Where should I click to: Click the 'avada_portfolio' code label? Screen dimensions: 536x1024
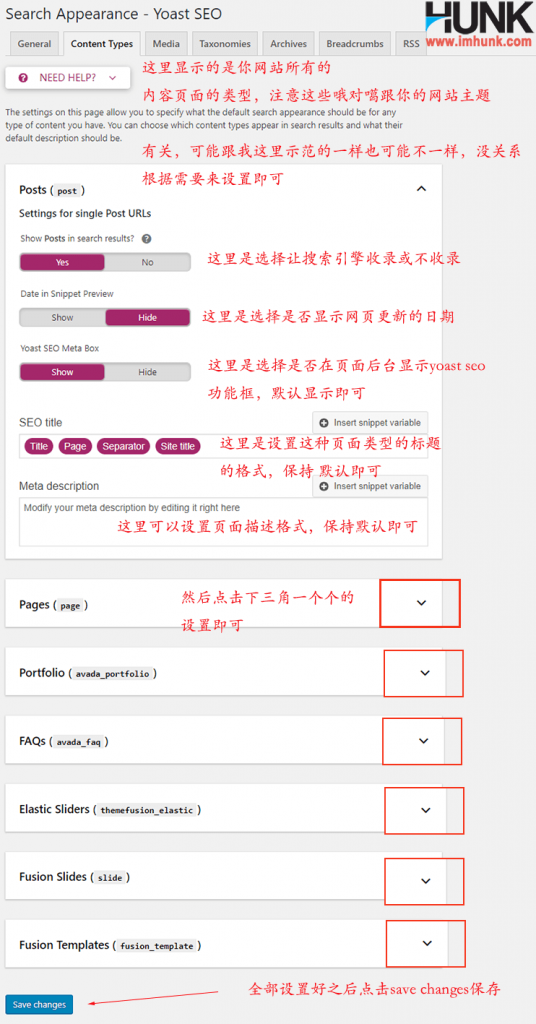112,673
